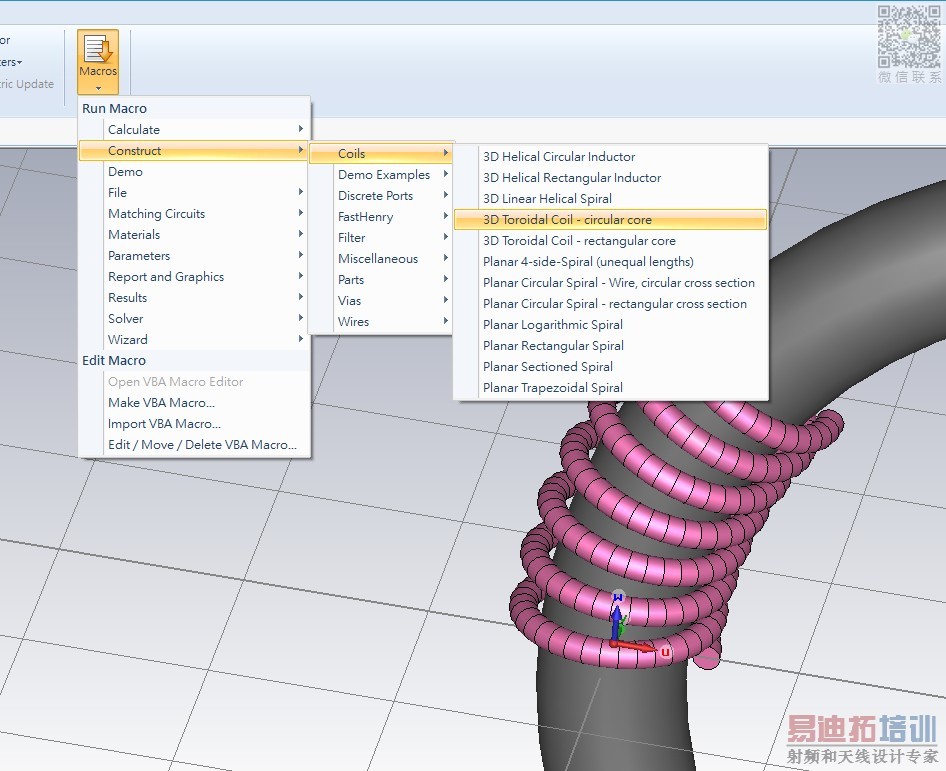Open Solver macro submenu
Viewport: 946px width, 771px height.
pos(194,319)
